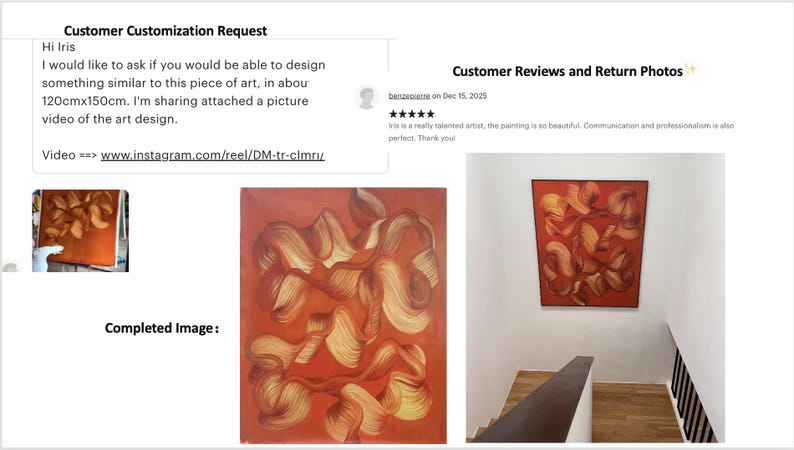Click the five-star rating
794x450 pixels.
point(412,114)
